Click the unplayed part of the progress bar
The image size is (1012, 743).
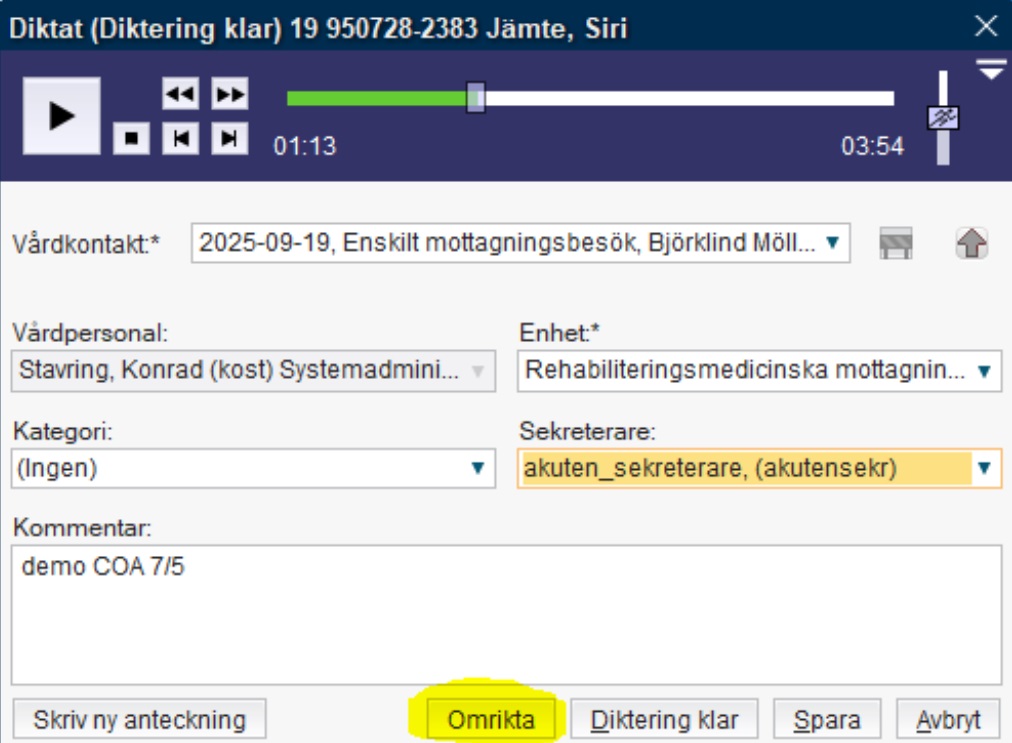(x=689, y=98)
